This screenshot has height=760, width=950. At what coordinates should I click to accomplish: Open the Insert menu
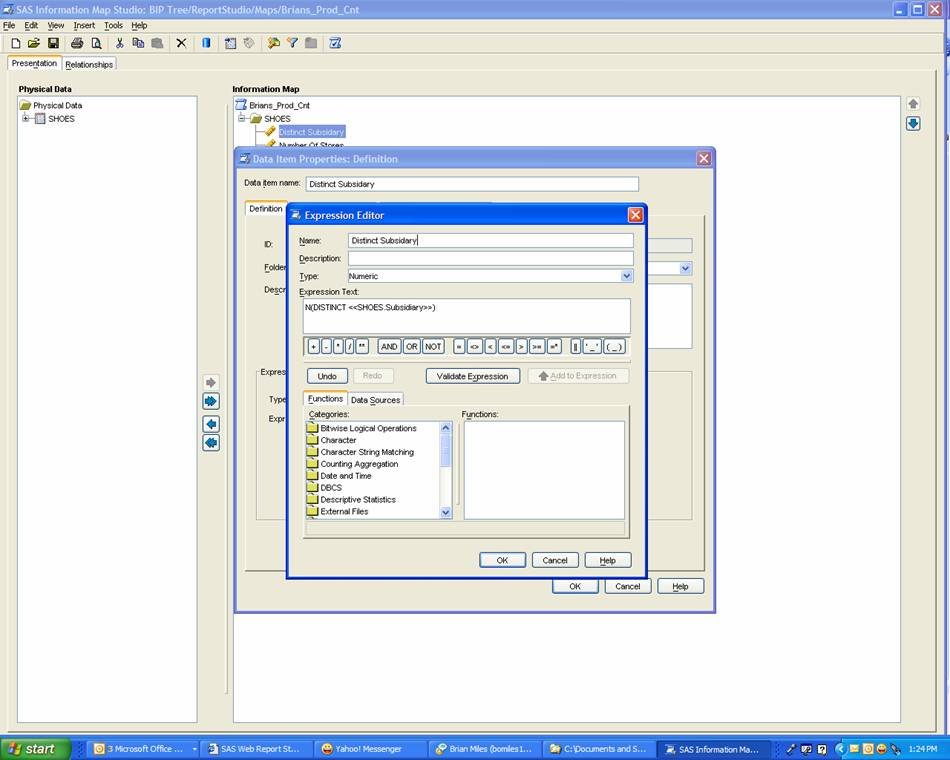pos(84,25)
